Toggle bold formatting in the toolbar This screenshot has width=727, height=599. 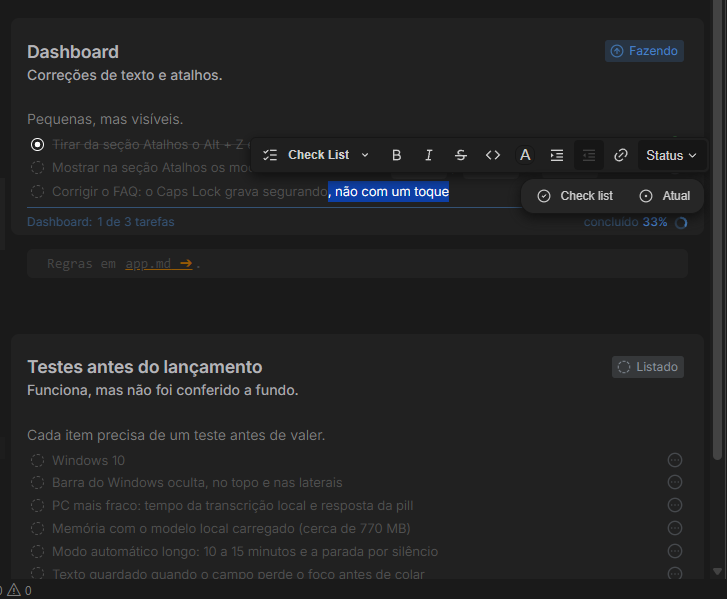(396, 155)
